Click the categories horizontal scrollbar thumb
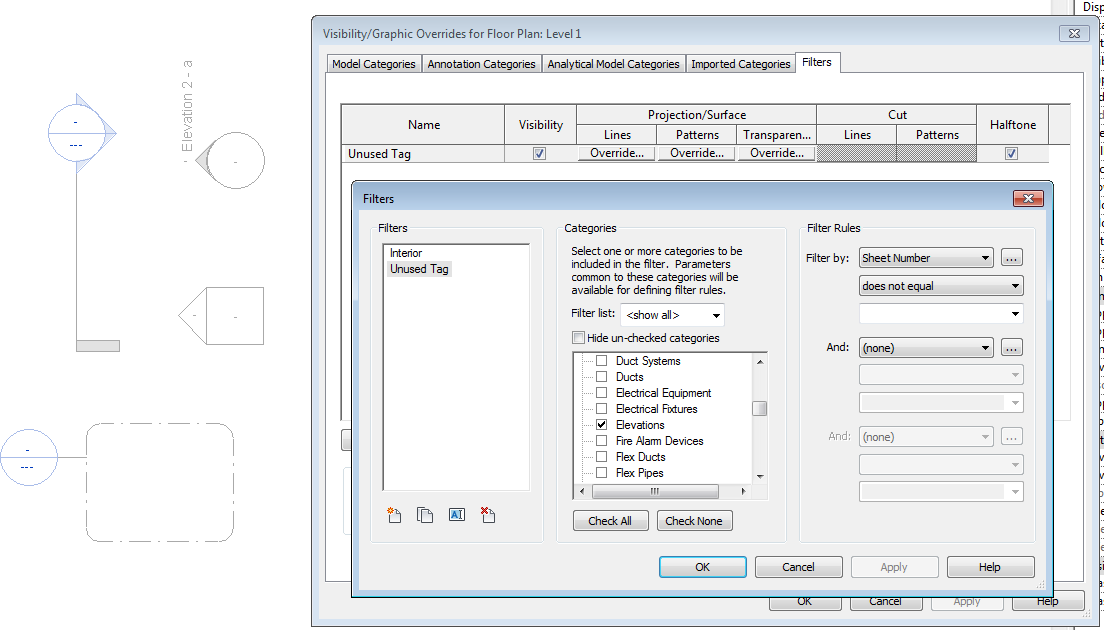The image size is (1104, 630). (x=654, y=491)
